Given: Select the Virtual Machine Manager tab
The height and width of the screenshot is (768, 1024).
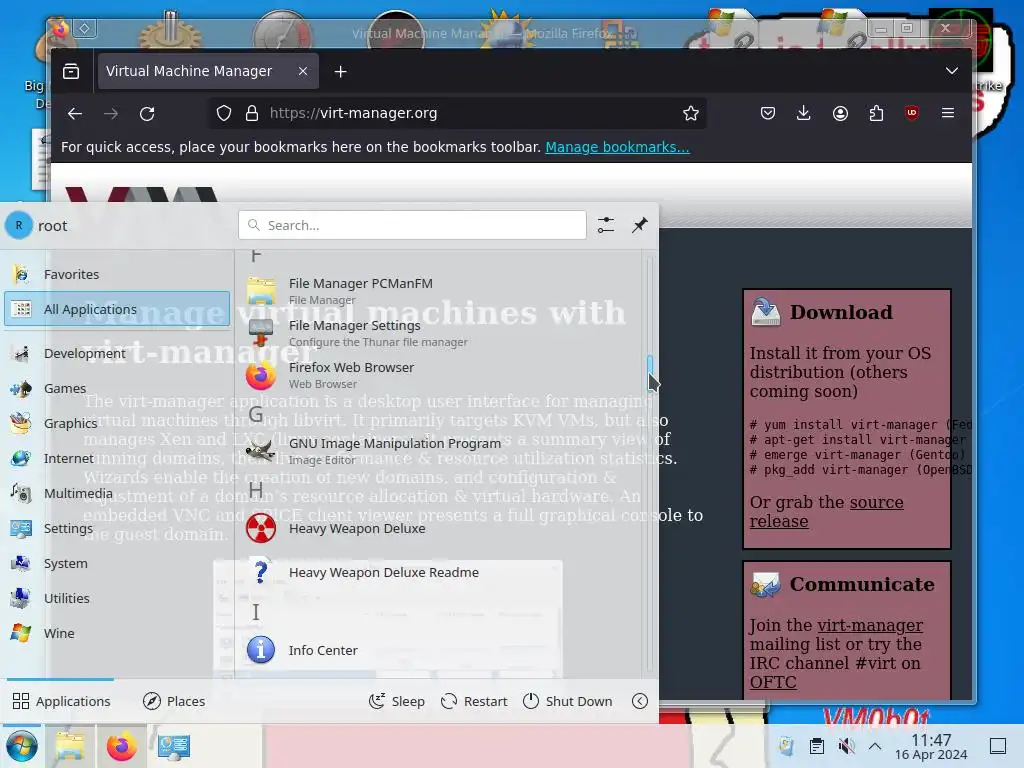Looking at the screenshot, I should click(208, 71).
